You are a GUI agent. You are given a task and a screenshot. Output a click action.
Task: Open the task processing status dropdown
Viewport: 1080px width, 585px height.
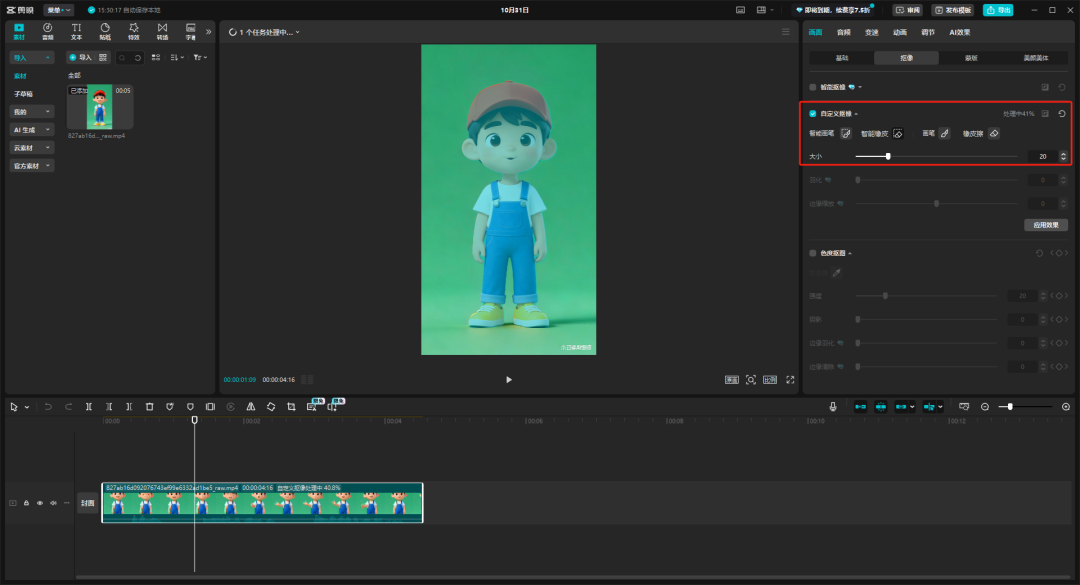(x=265, y=32)
